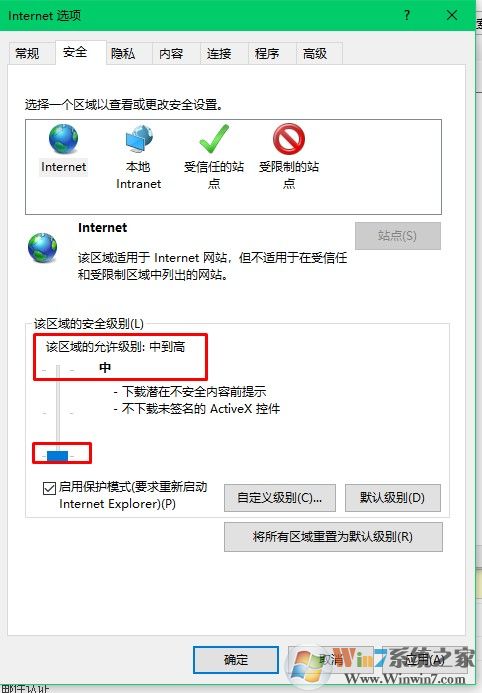Toggle 启用保护模式 checkbox

coord(49,488)
